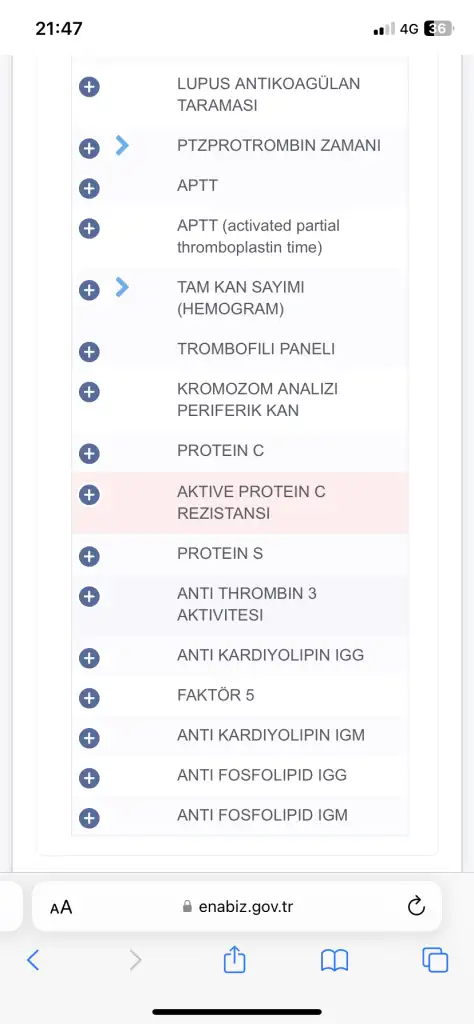The width and height of the screenshot is (474, 1024).
Task: Open the AA reader text options
Action: click(61, 907)
